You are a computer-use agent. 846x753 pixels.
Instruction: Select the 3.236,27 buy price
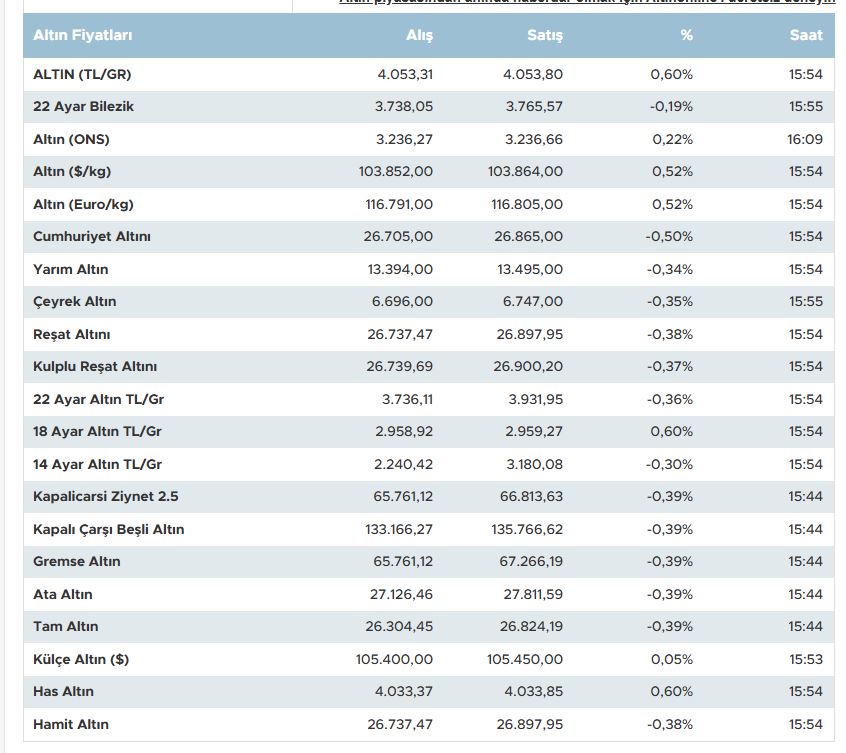coord(405,140)
